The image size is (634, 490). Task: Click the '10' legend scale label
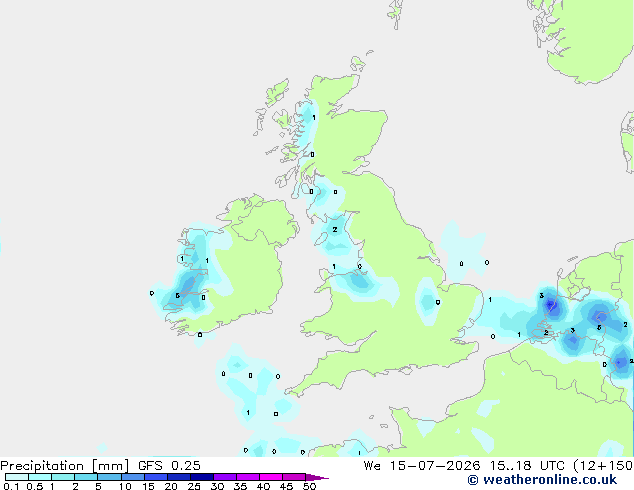point(125,486)
